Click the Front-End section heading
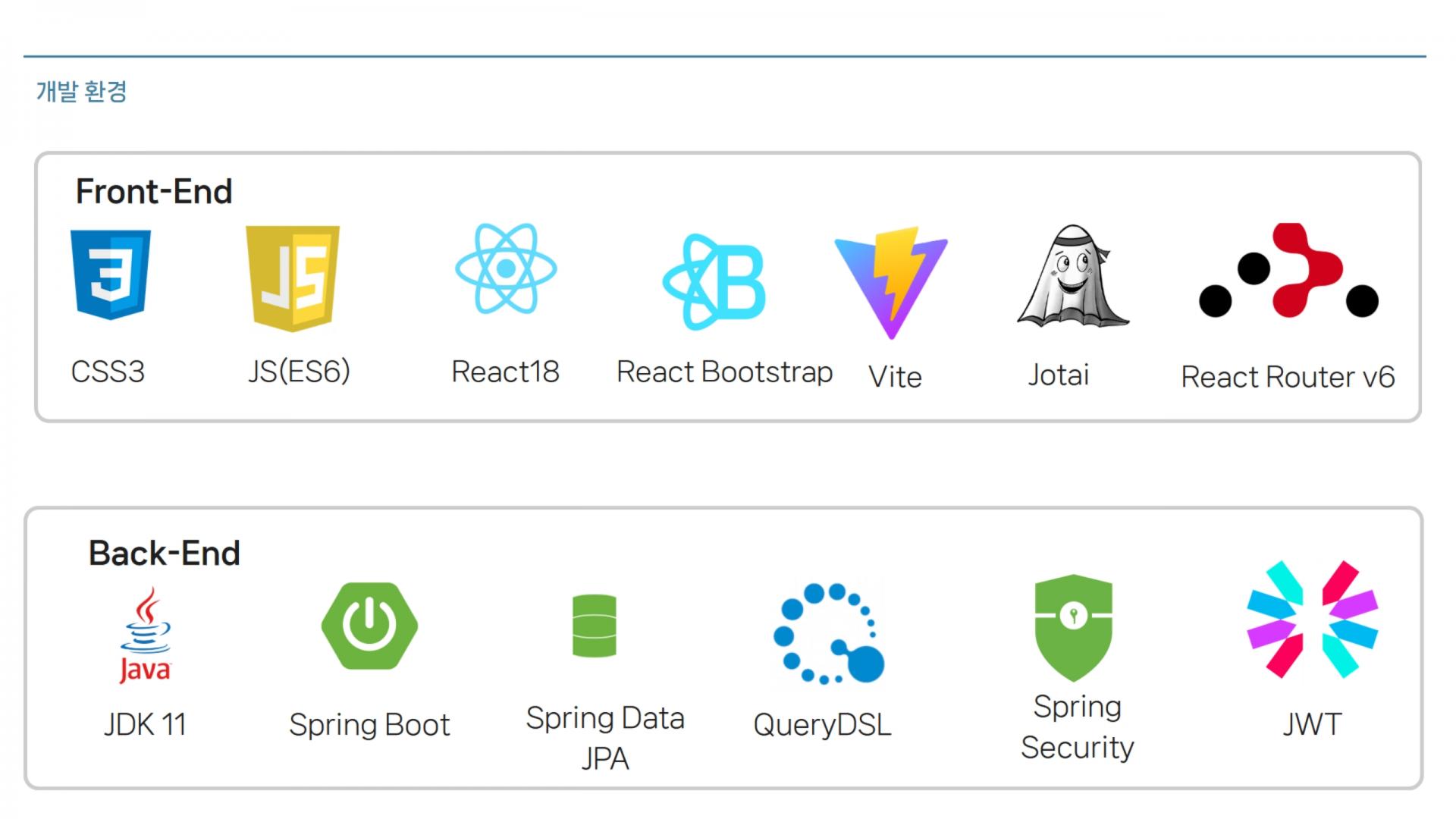The height and width of the screenshot is (819, 1456). pyautogui.click(x=154, y=191)
